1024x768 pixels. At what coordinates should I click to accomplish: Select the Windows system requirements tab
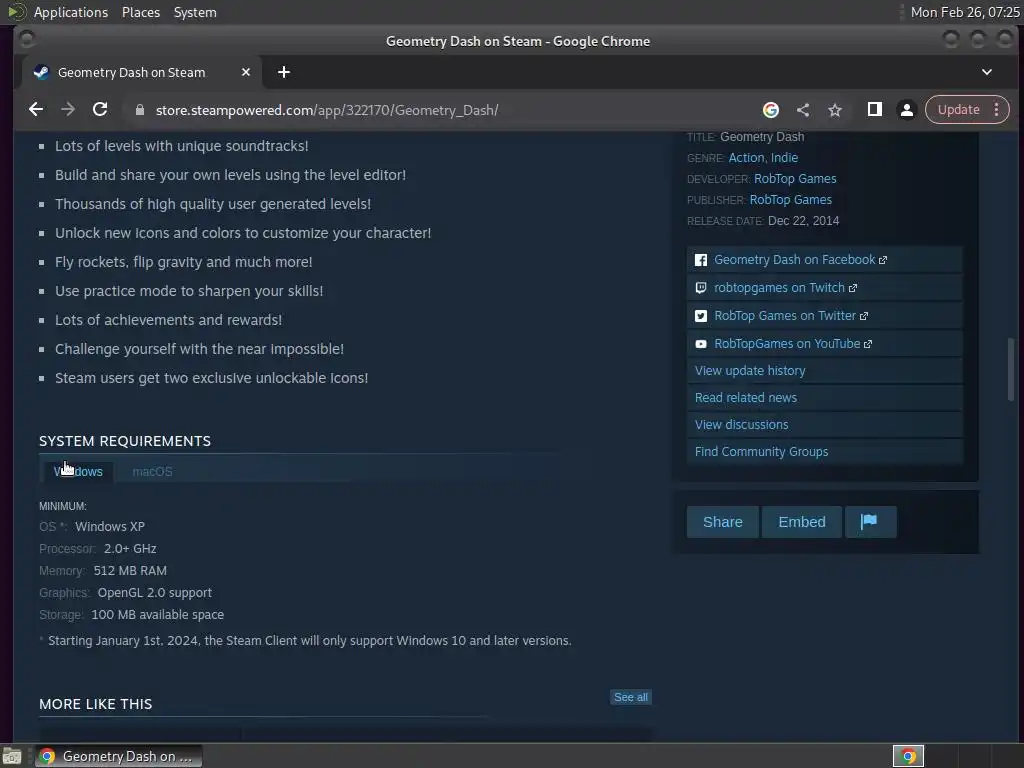pyautogui.click(x=78, y=472)
